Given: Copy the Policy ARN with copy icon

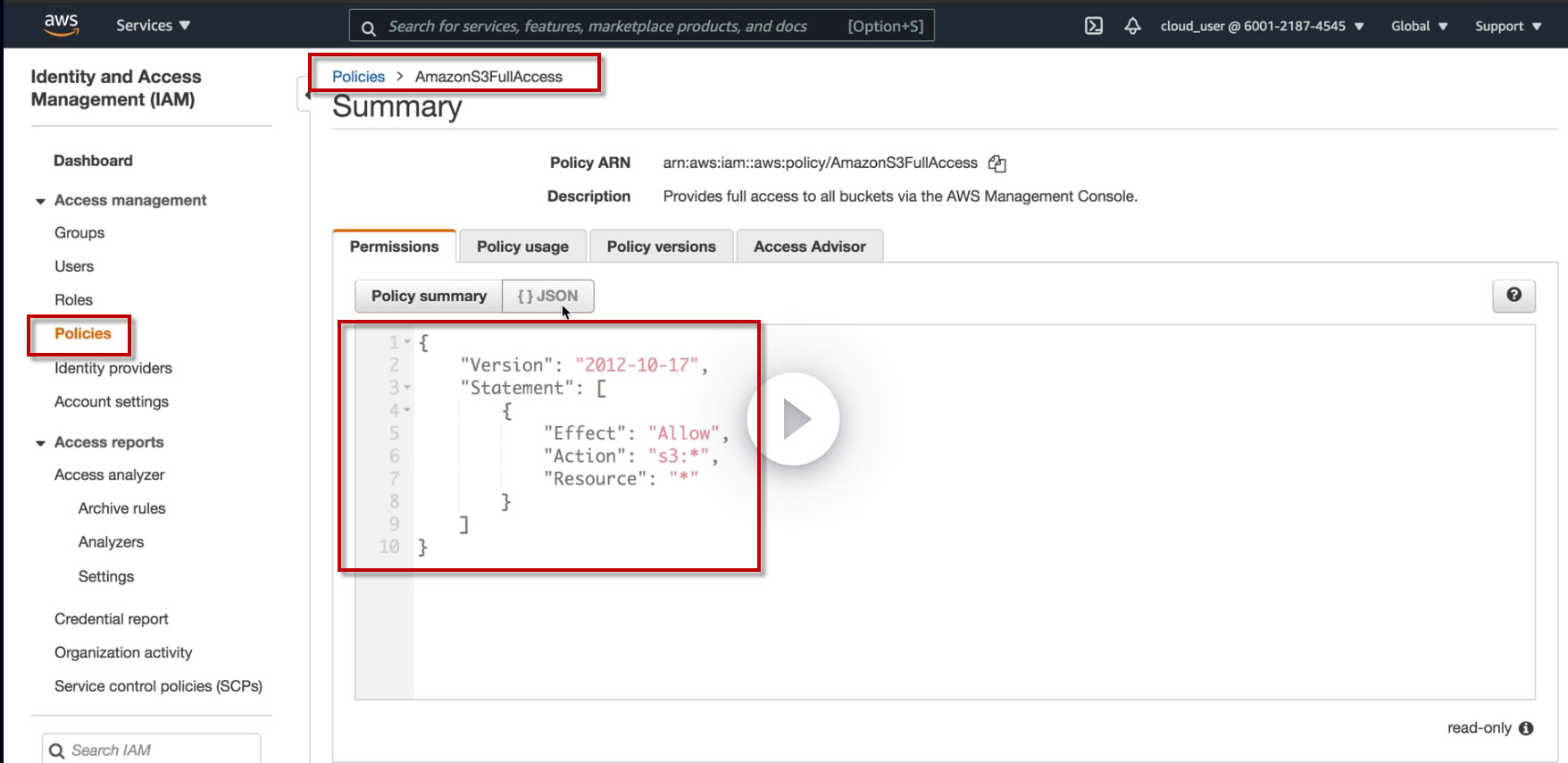Looking at the screenshot, I should (997, 163).
